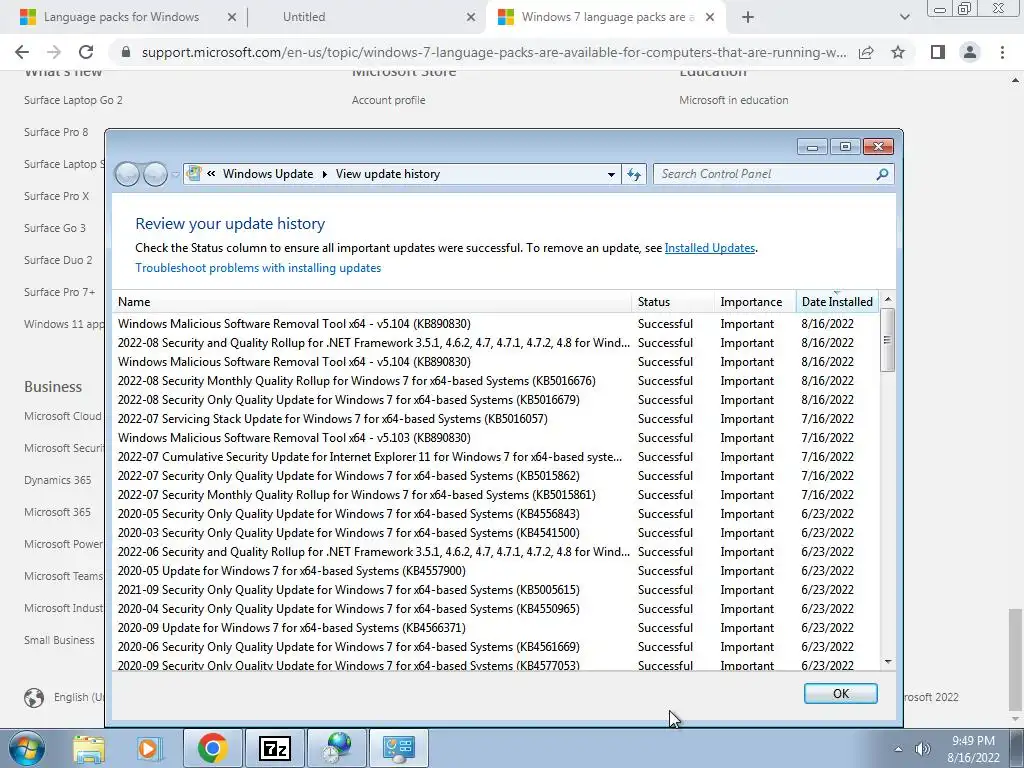Open the Account profile link
The width and height of the screenshot is (1024, 768).
(389, 100)
